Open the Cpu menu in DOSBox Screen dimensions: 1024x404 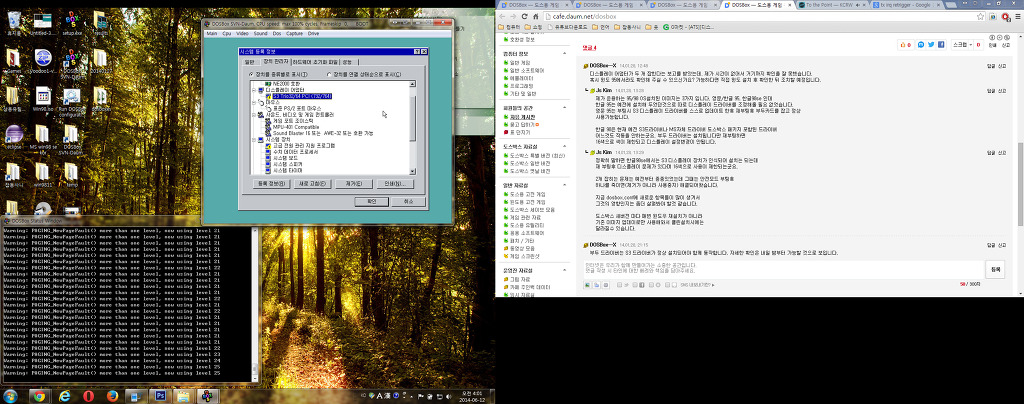(x=226, y=33)
